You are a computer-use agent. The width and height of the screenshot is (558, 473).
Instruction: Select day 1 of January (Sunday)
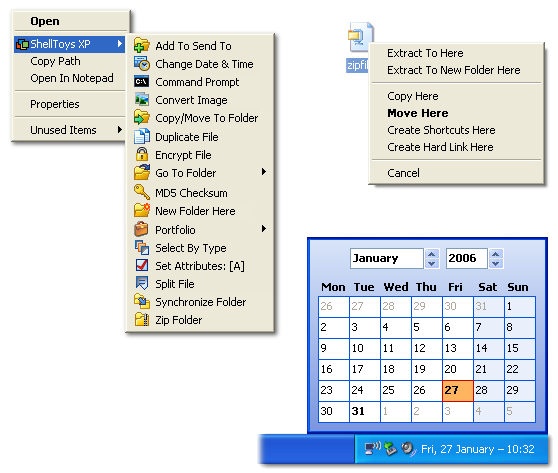click(x=520, y=307)
